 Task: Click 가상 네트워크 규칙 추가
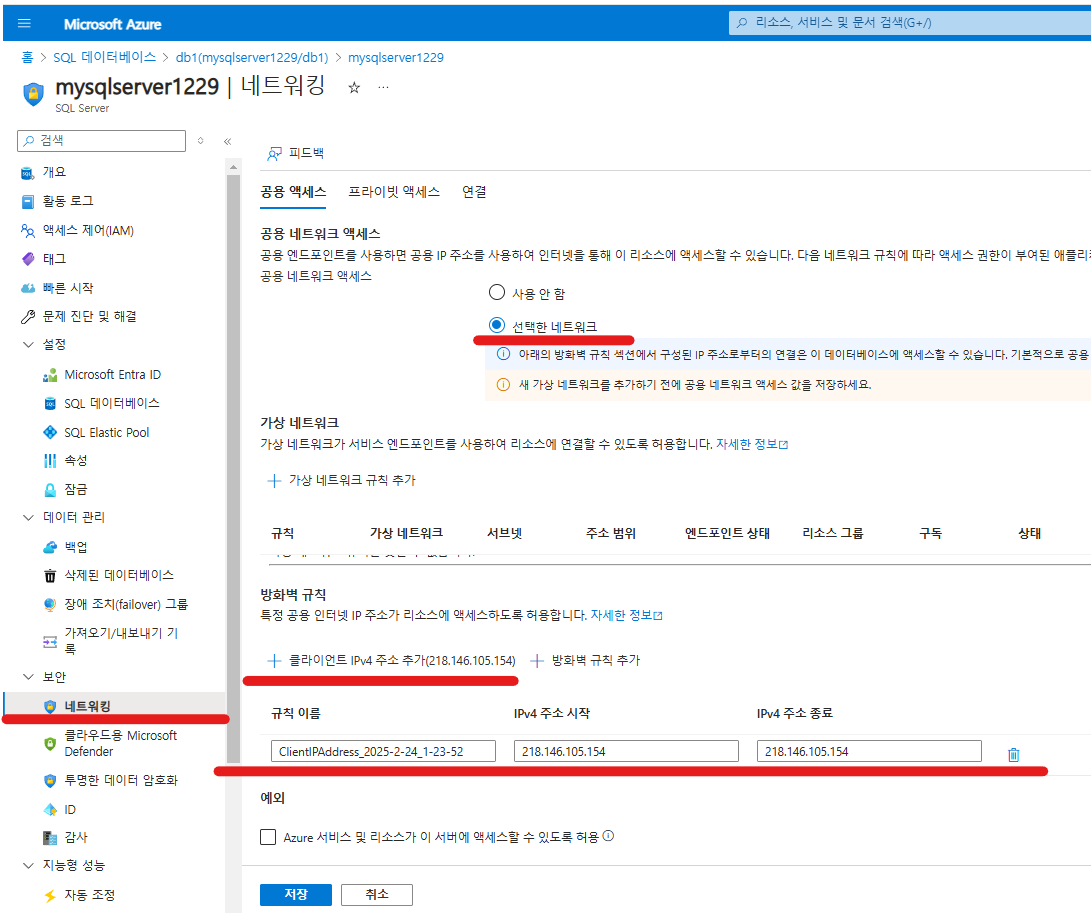point(342,480)
